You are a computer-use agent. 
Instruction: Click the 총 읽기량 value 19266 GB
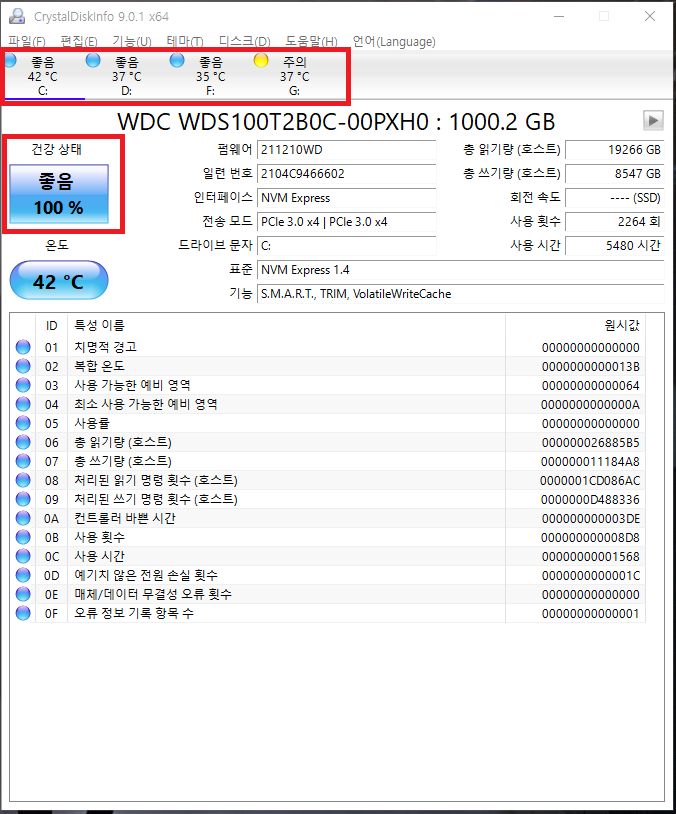tap(615, 150)
